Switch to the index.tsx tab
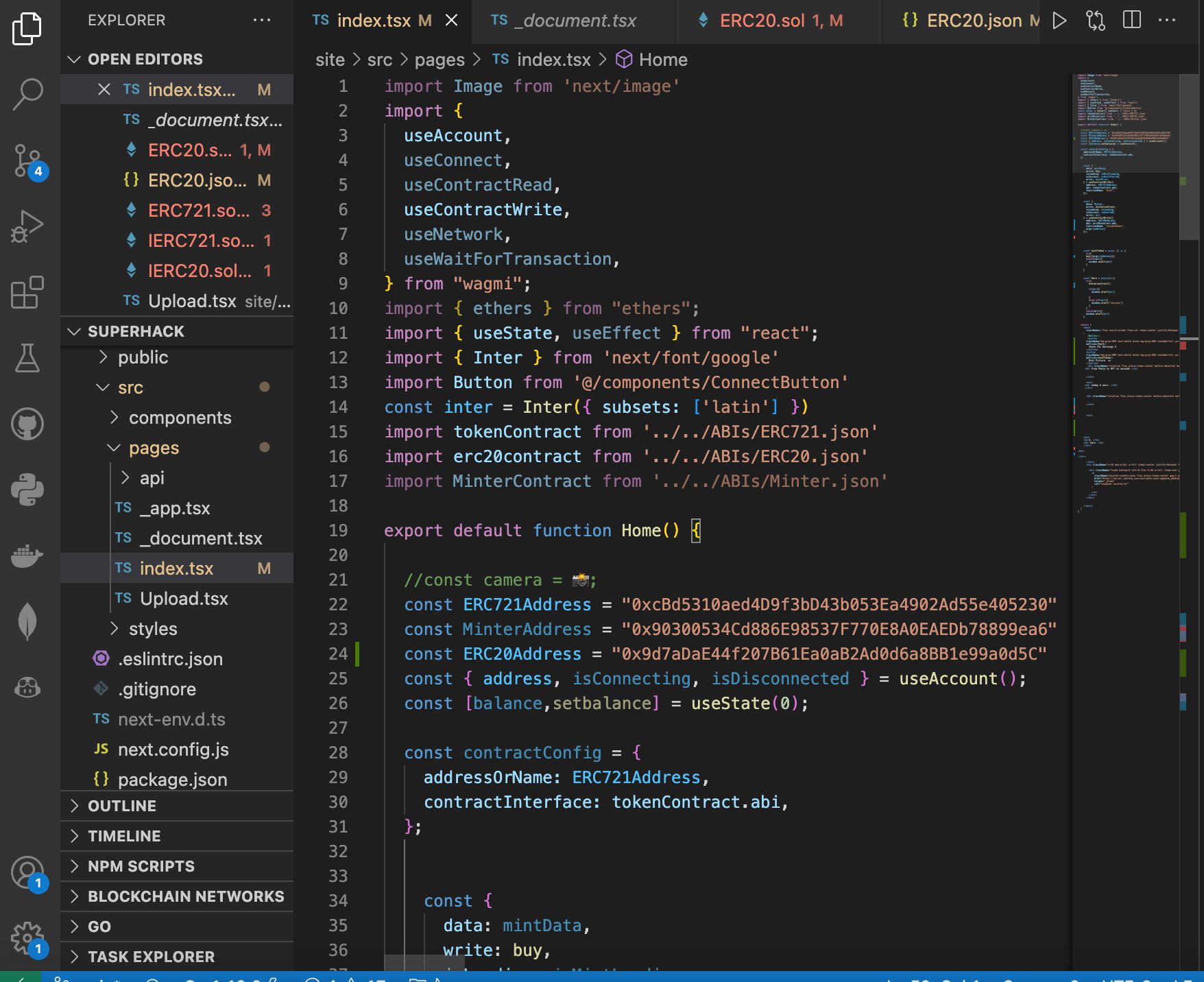 [x=383, y=21]
